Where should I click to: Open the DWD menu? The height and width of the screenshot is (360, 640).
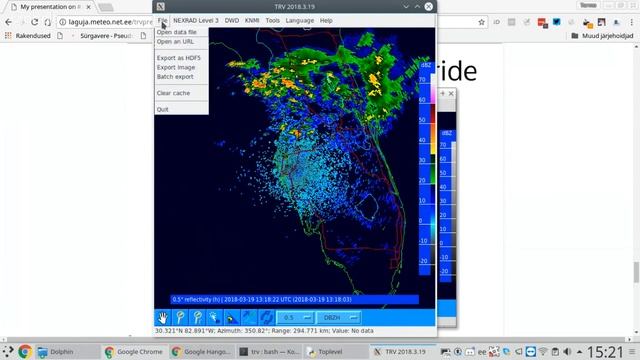tap(231, 20)
